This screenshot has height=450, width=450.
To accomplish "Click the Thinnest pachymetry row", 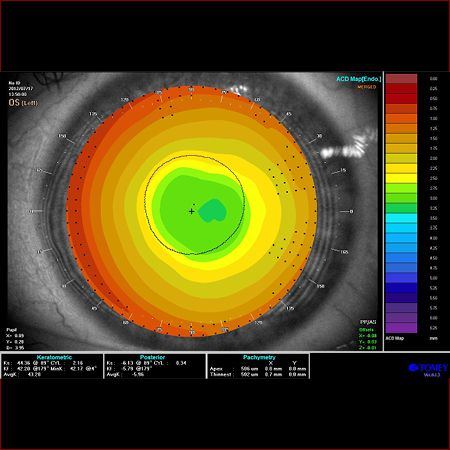I will tap(258, 375).
